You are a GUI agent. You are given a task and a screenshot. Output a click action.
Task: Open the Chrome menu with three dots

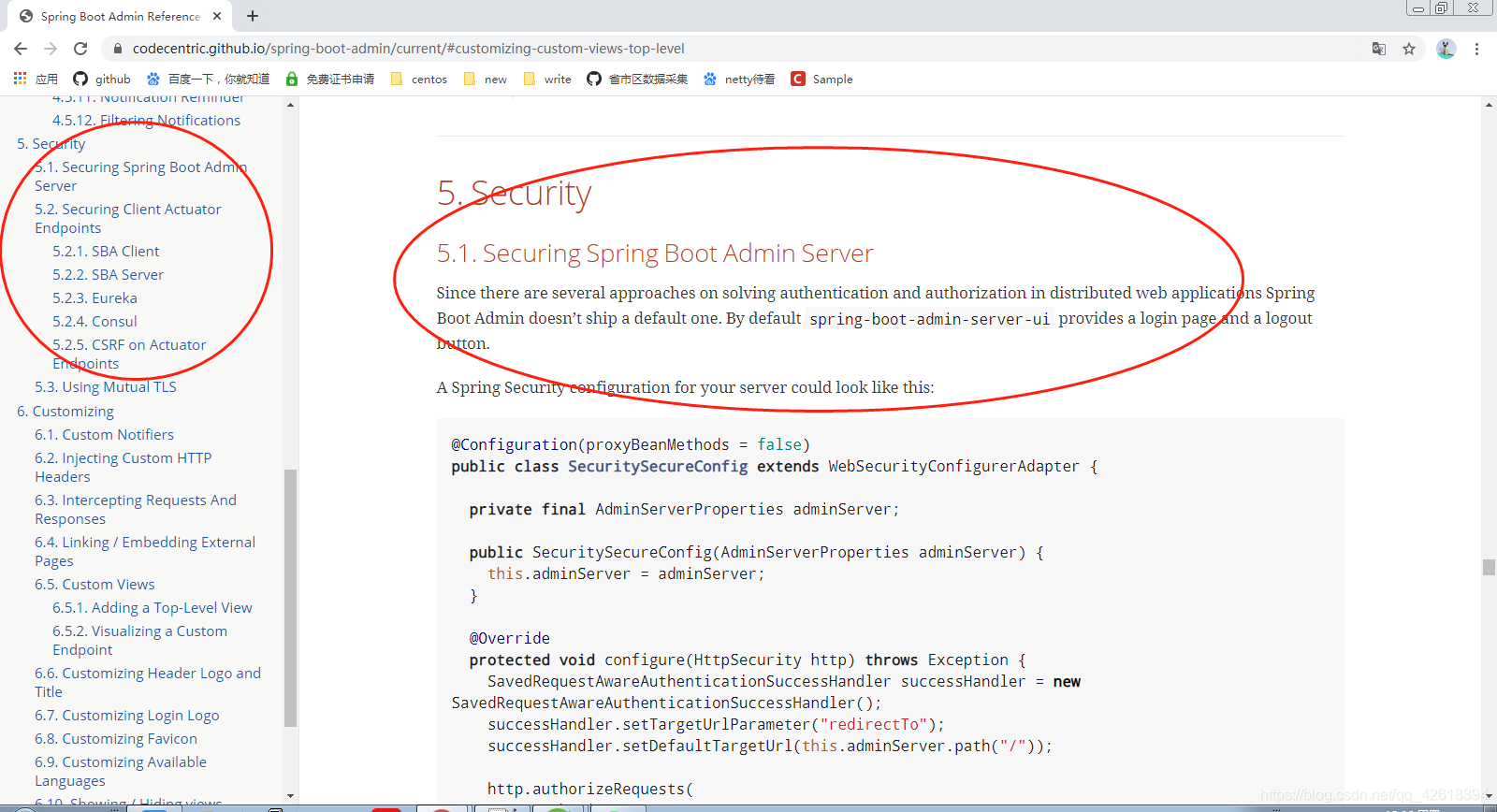pos(1476,49)
